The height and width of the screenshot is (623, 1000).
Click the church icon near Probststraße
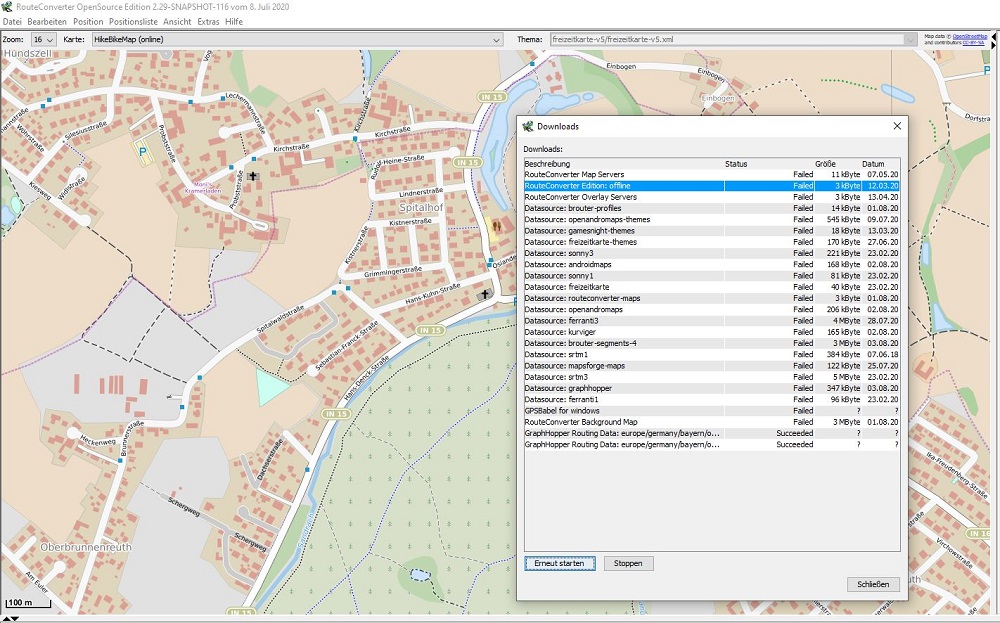[x=253, y=176]
